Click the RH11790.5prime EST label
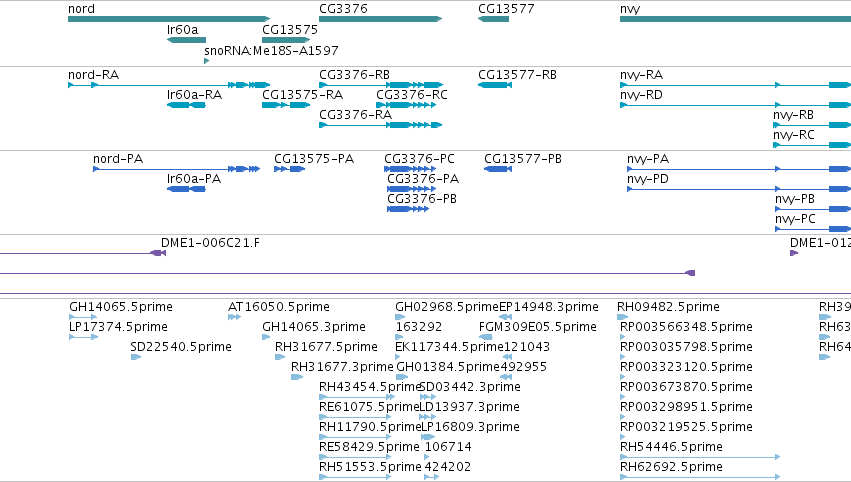The image size is (851, 482). 370,427
